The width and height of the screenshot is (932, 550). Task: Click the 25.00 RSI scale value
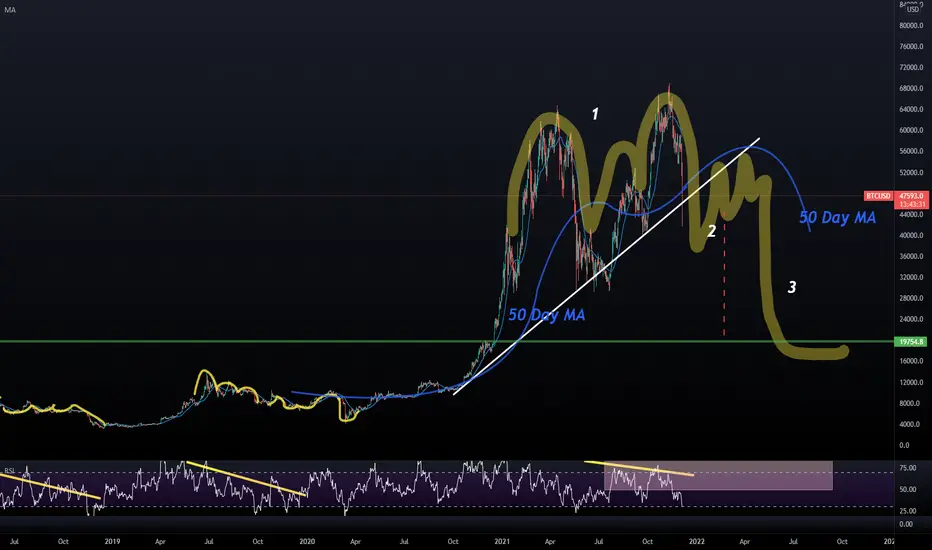point(907,511)
